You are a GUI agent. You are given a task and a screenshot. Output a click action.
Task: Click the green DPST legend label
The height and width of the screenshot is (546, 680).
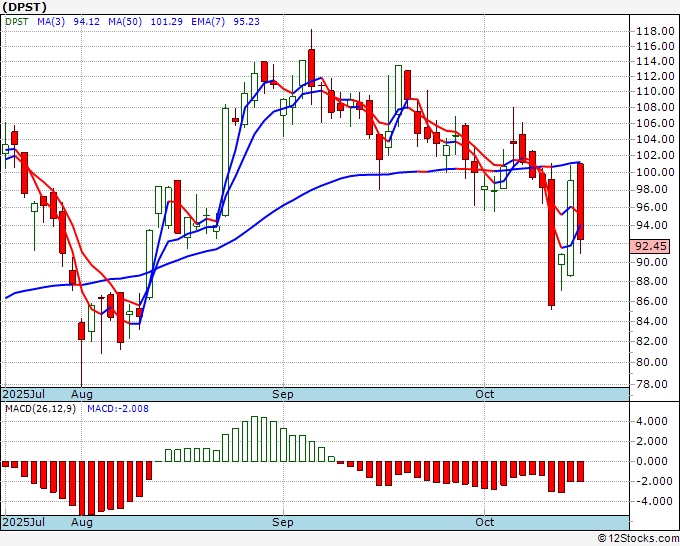click(x=16, y=22)
